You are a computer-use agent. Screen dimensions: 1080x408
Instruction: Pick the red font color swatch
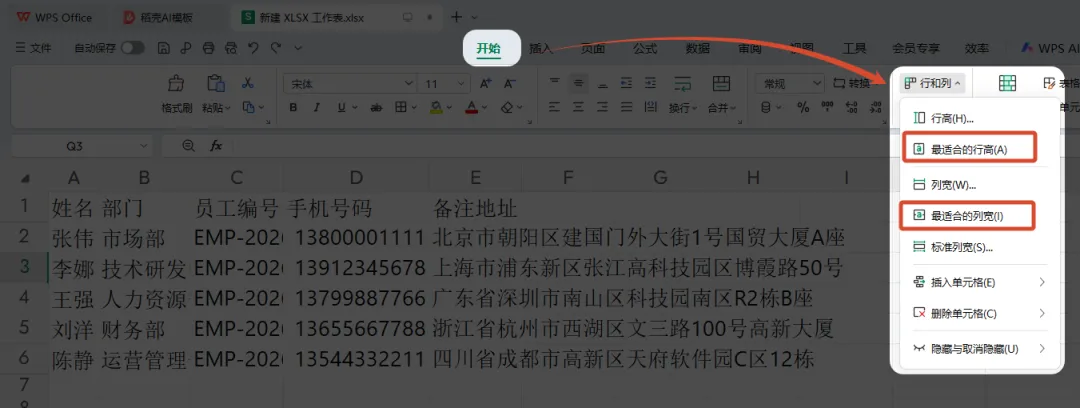point(472,108)
